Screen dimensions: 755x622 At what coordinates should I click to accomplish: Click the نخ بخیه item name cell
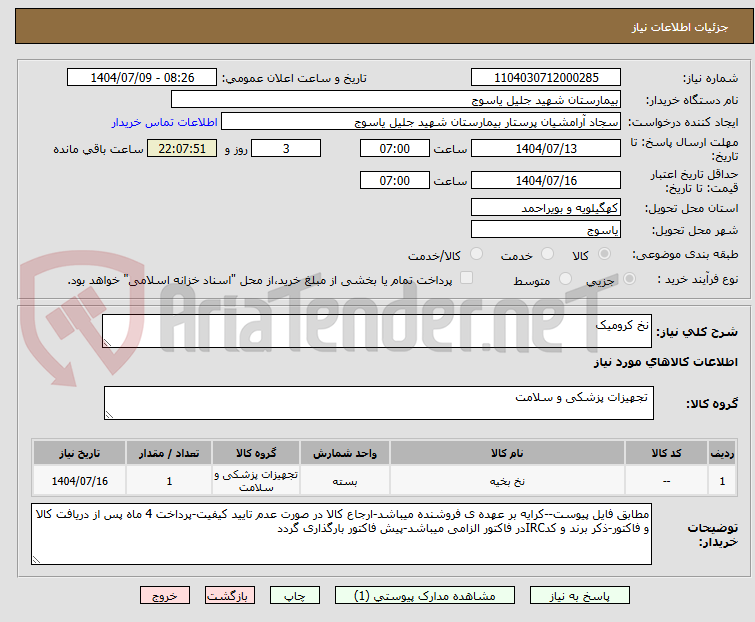(x=507, y=481)
